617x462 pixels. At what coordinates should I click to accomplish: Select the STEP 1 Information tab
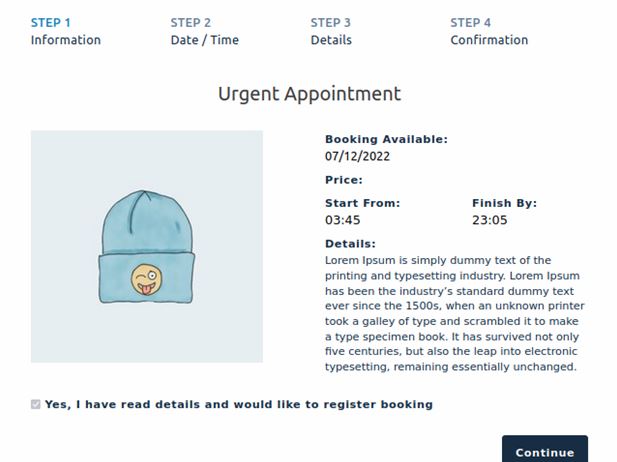[66, 31]
